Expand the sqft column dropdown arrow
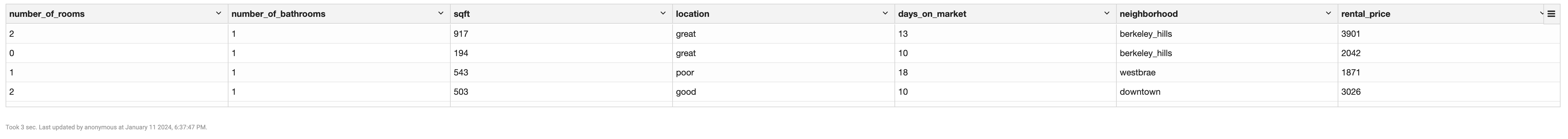1568x139 pixels. pyautogui.click(x=663, y=13)
